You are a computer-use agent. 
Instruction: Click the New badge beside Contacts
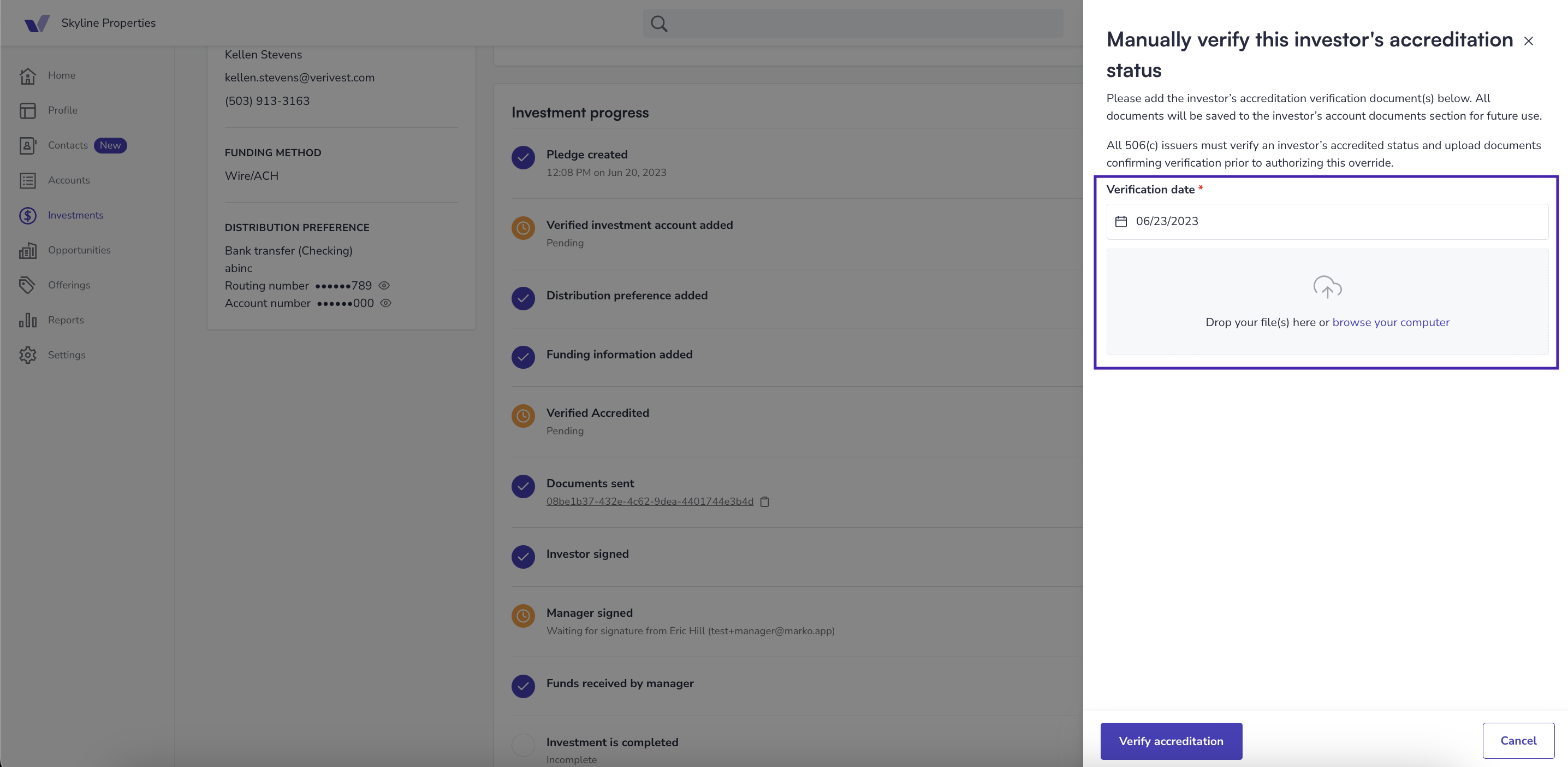pos(110,146)
